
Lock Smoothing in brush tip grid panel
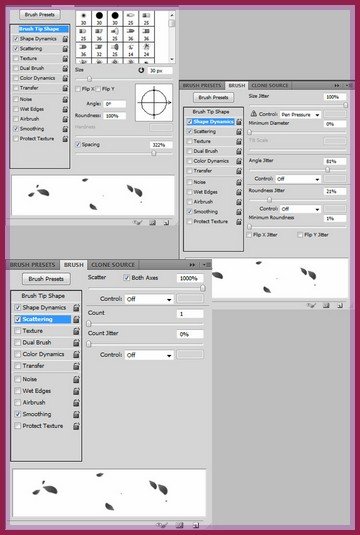[65, 129]
